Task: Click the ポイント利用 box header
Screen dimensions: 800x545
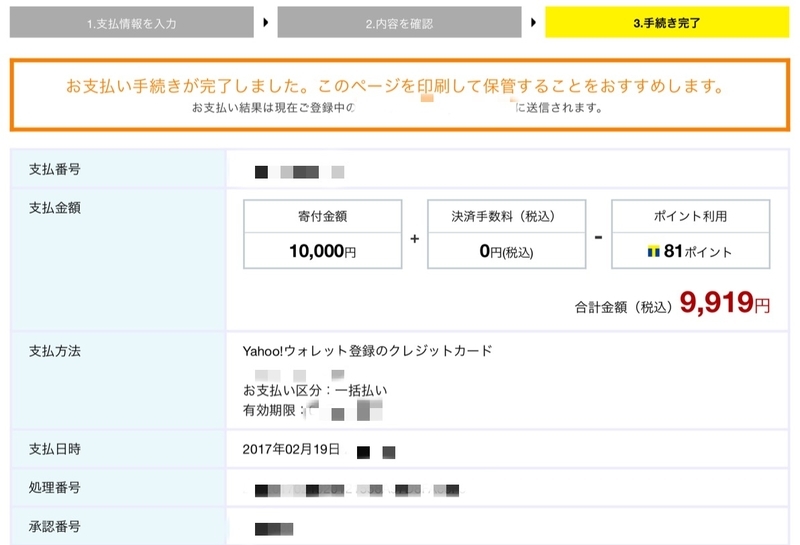Action: 690,216
